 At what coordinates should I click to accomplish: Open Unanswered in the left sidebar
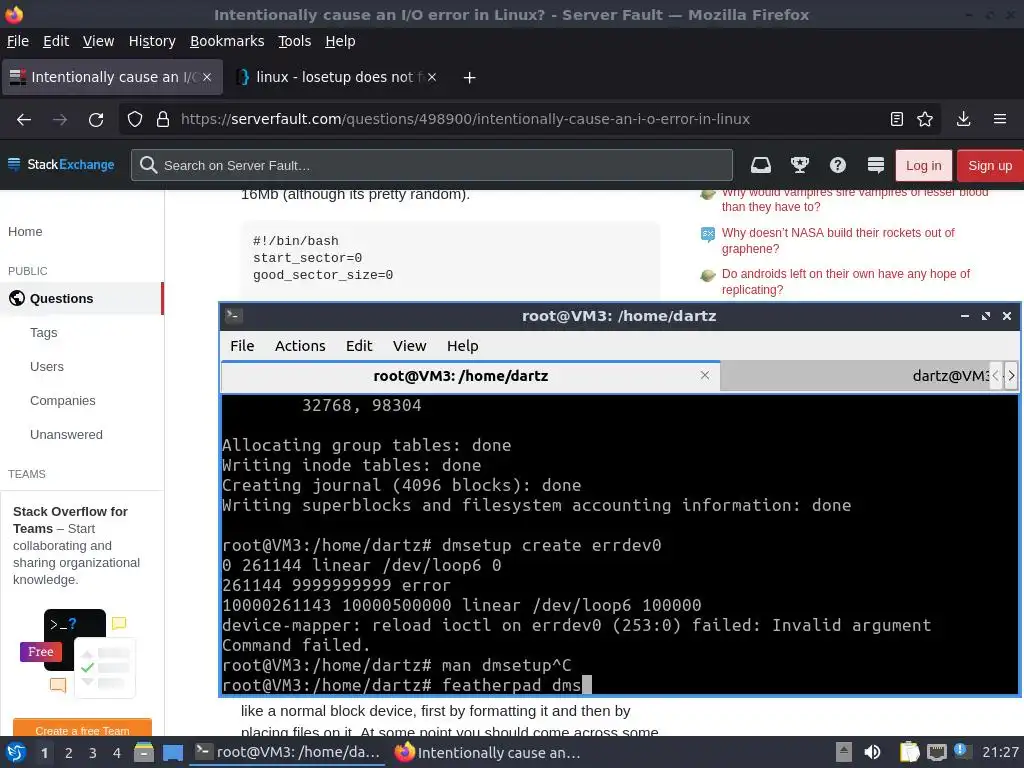pyautogui.click(x=66, y=434)
